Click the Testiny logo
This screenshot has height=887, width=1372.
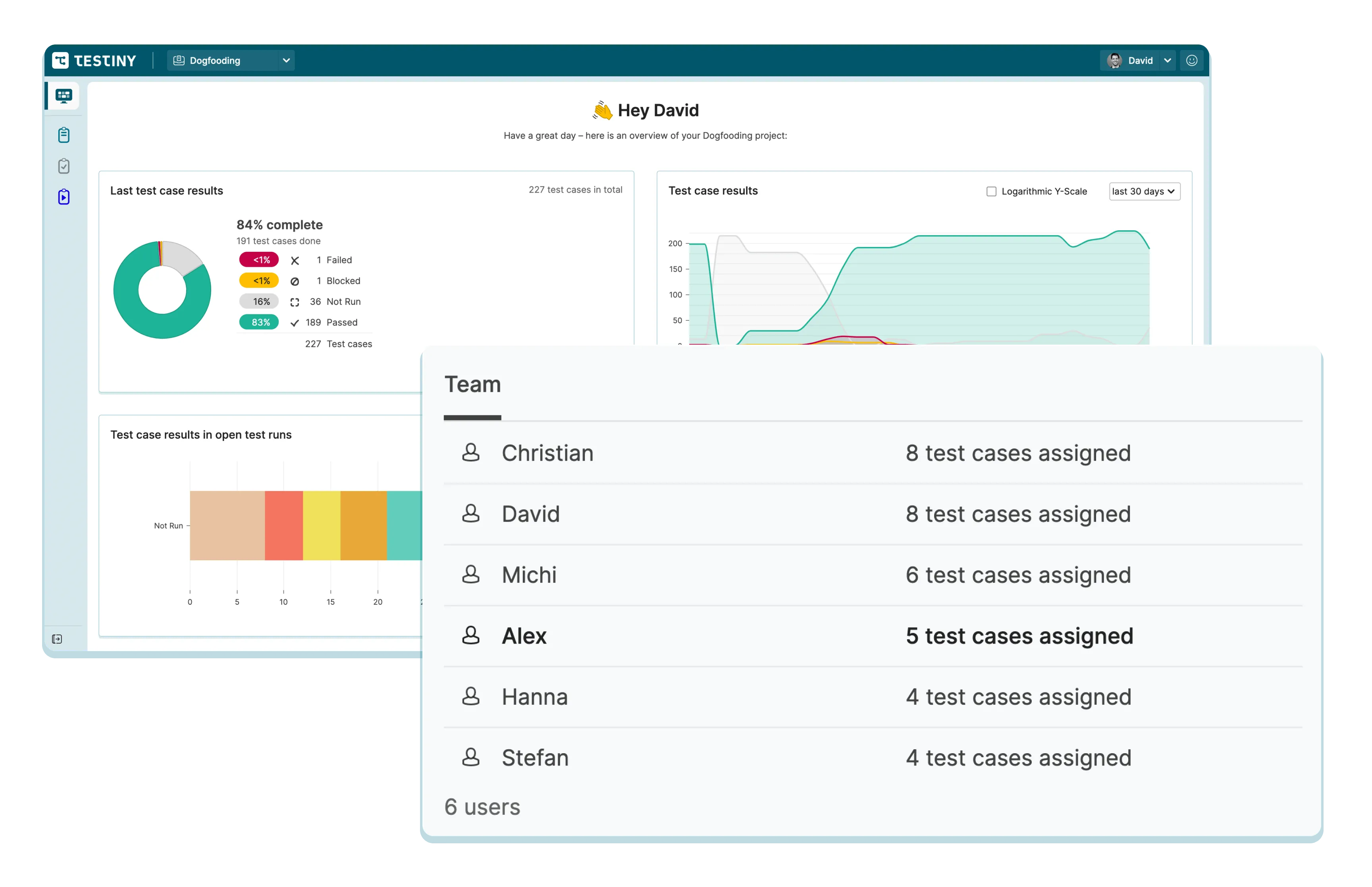pyautogui.click(x=94, y=60)
